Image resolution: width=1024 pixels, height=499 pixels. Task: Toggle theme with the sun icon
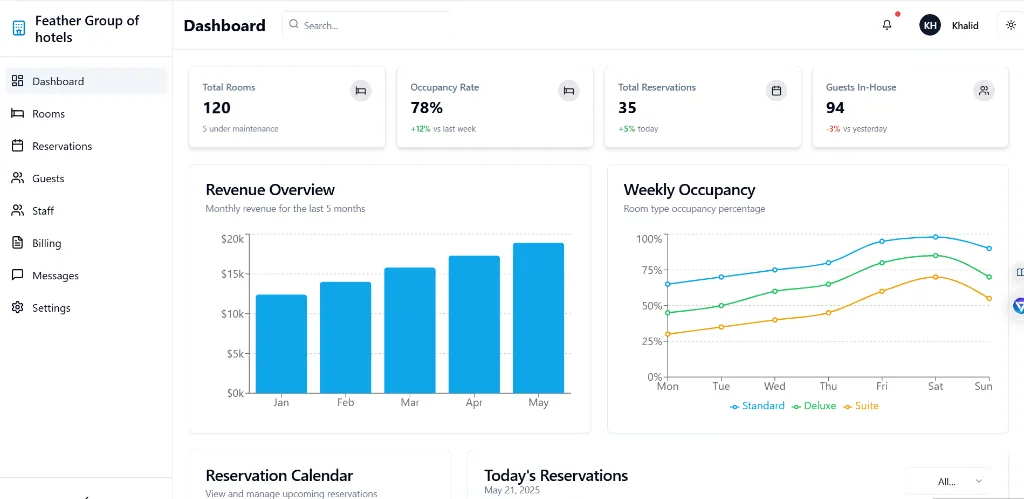point(1011,25)
